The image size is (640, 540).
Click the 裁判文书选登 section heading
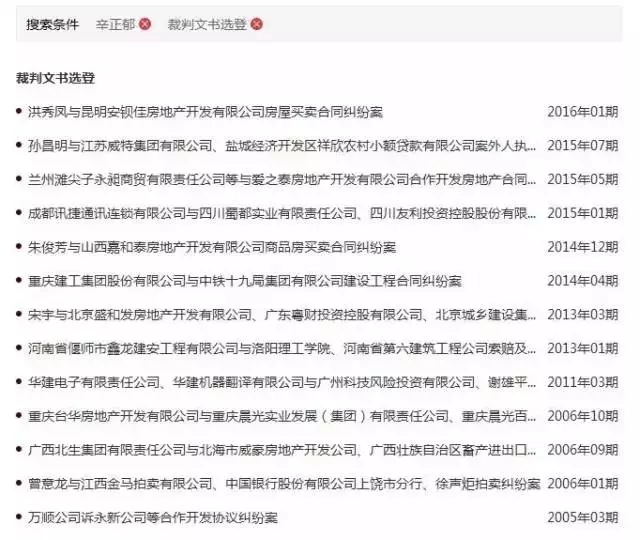click(55, 78)
